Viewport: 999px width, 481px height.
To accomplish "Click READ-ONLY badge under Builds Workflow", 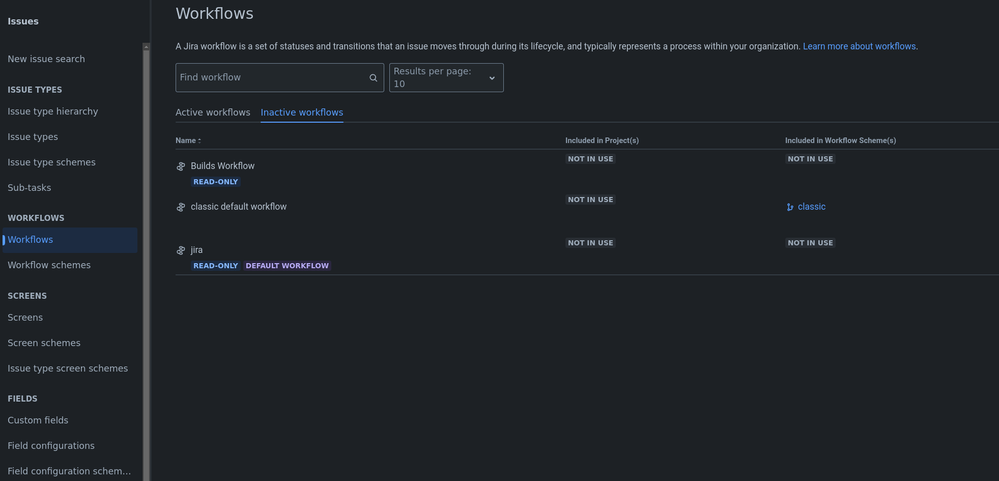I will coord(215,182).
